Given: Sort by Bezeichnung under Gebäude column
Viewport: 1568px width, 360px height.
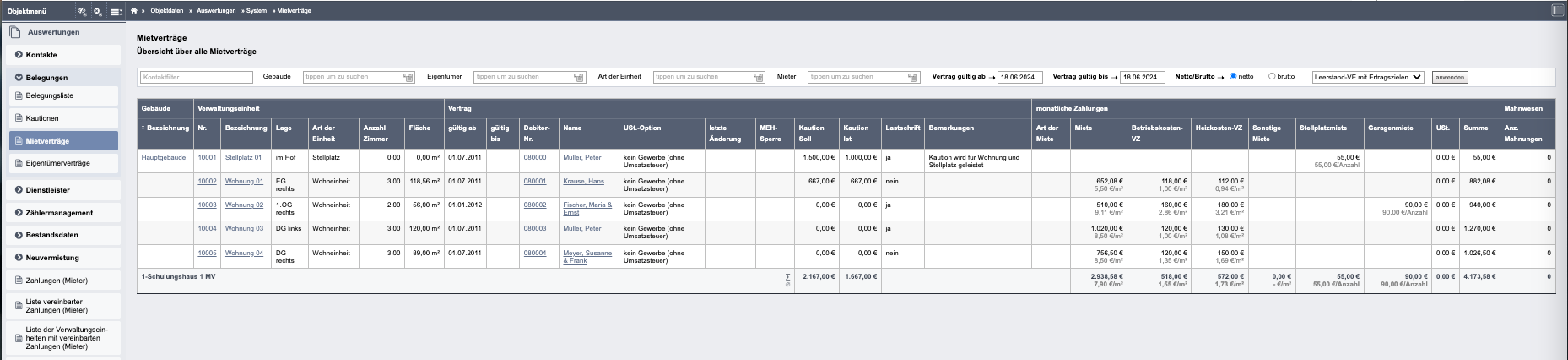Looking at the screenshot, I should [167, 128].
